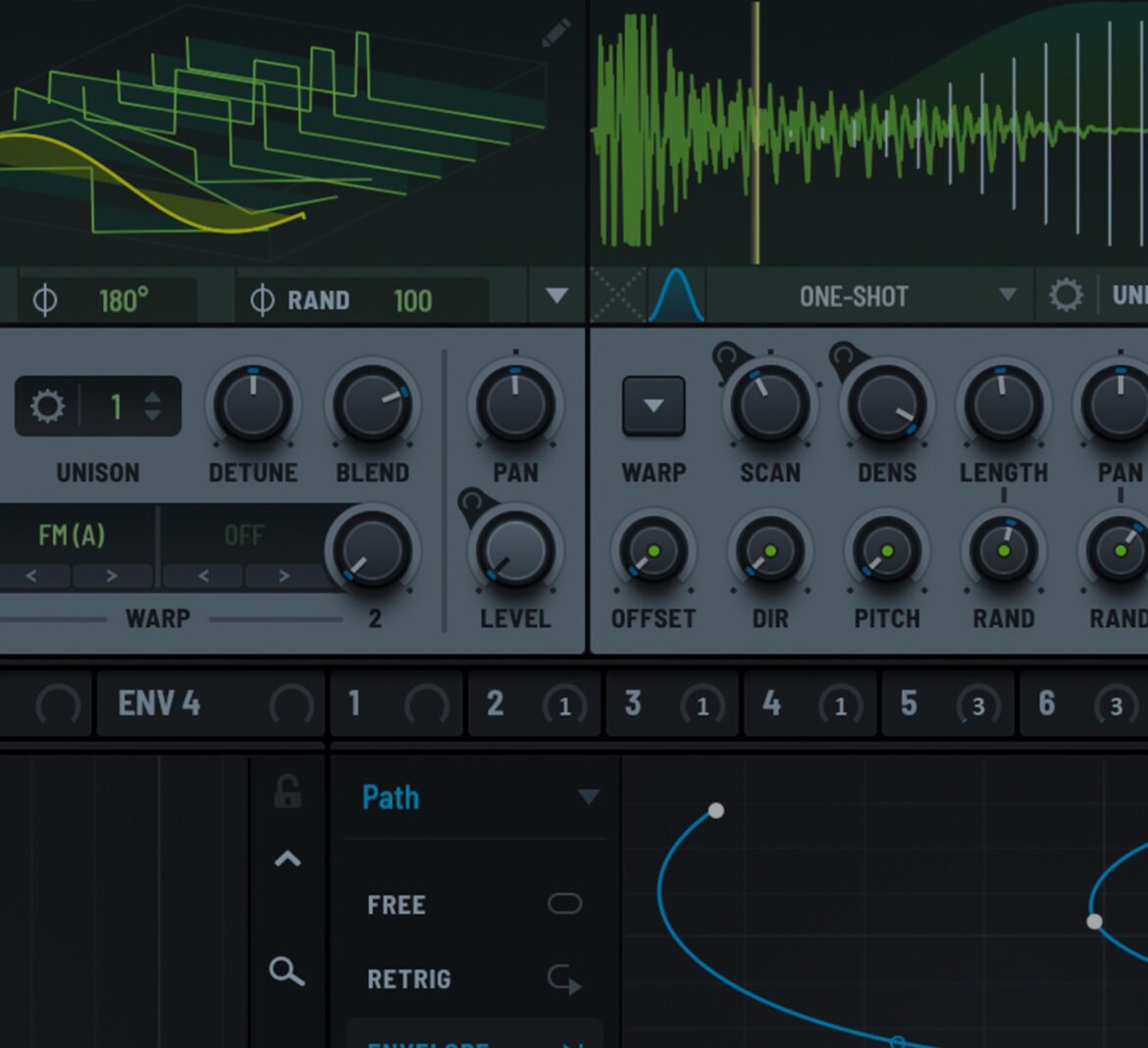The width and height of the screenshot is (1148, 1048).
Task: Click the crossed-out X icon beside window shape
Action: 618,295
